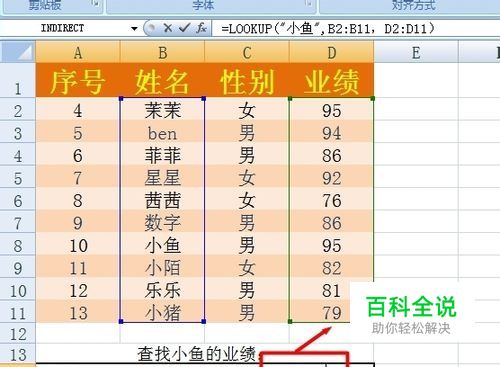Select column D header
Screen dimensions: 500x367
332,52
